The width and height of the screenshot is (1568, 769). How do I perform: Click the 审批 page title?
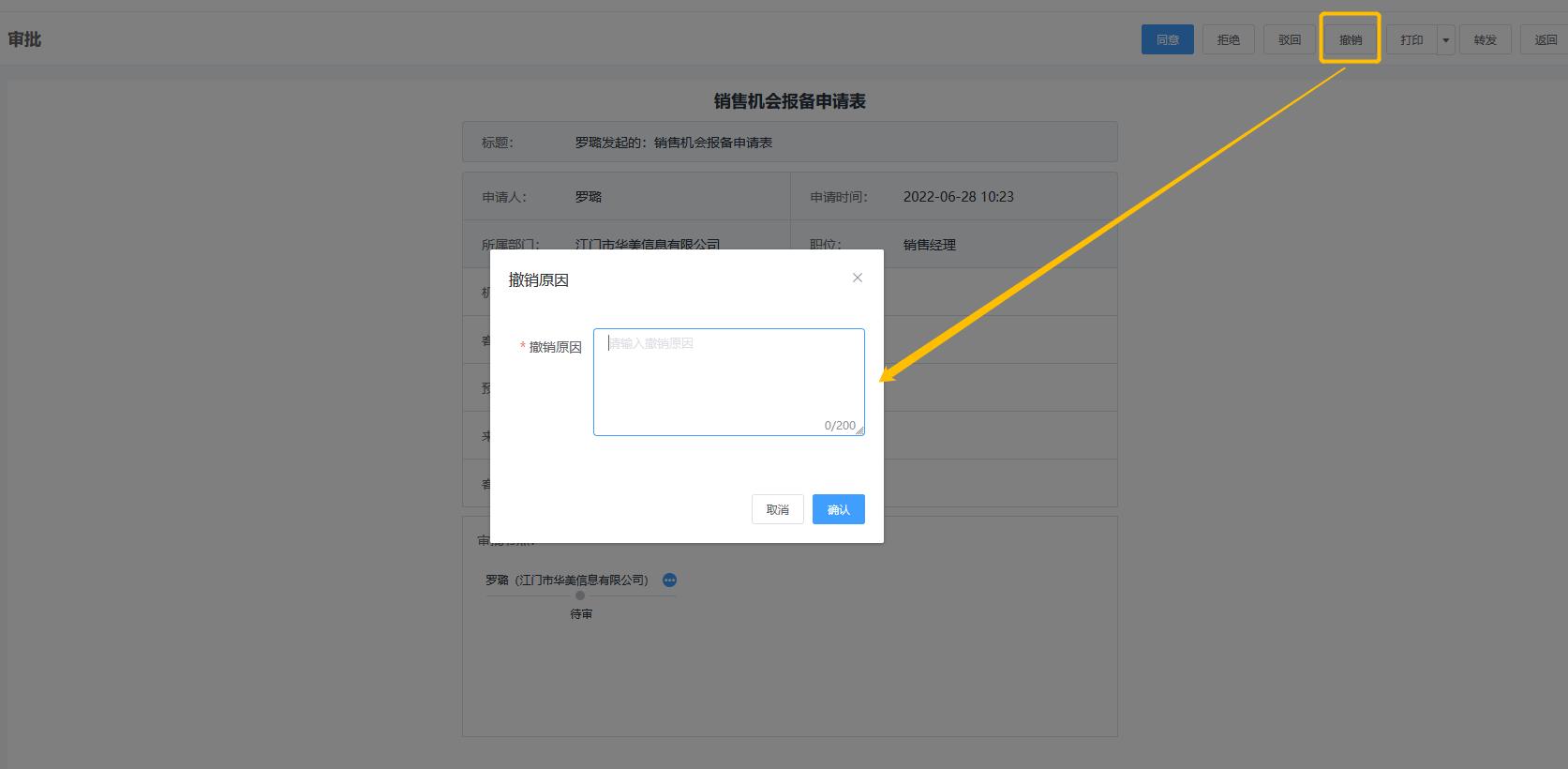[x=24, y=39]
